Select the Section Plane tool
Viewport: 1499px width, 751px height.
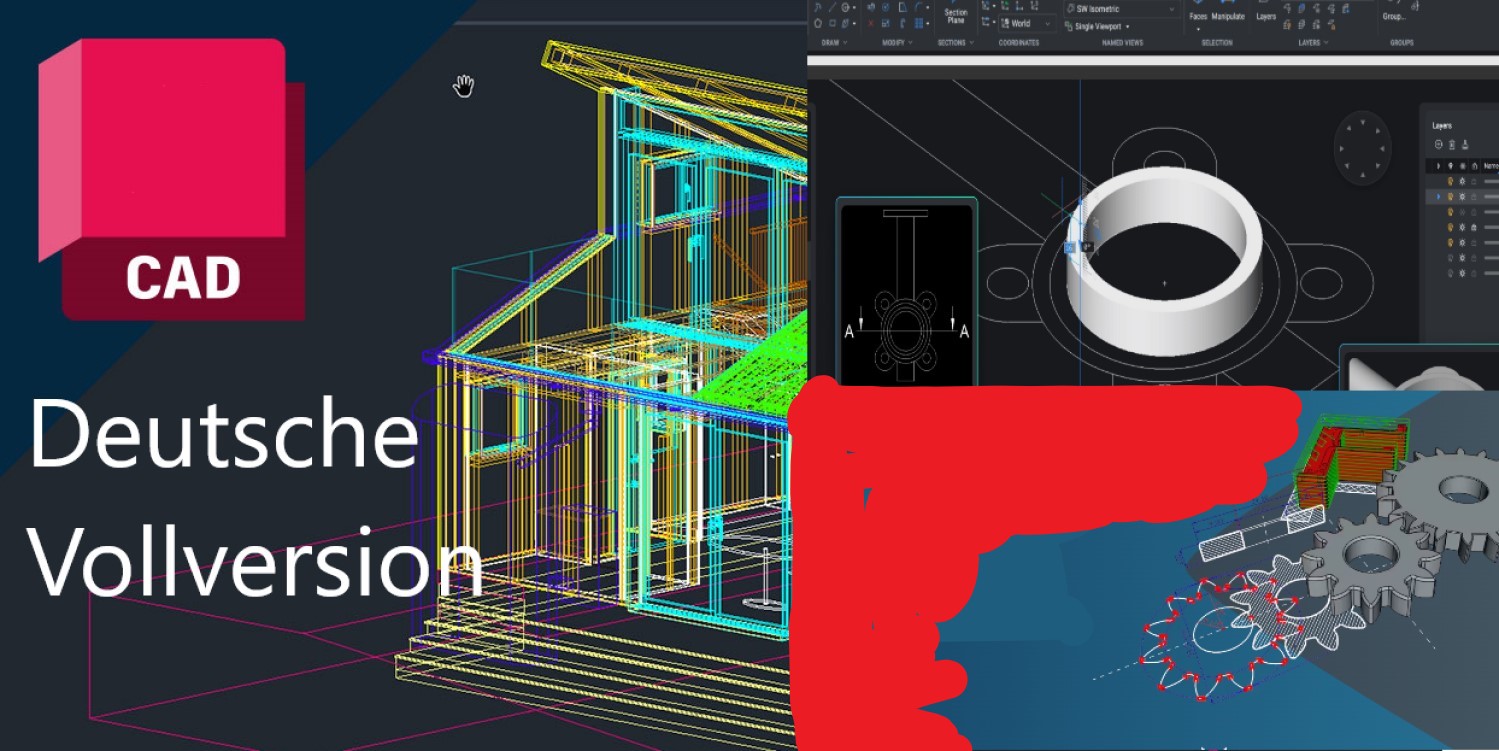(955, 13)
